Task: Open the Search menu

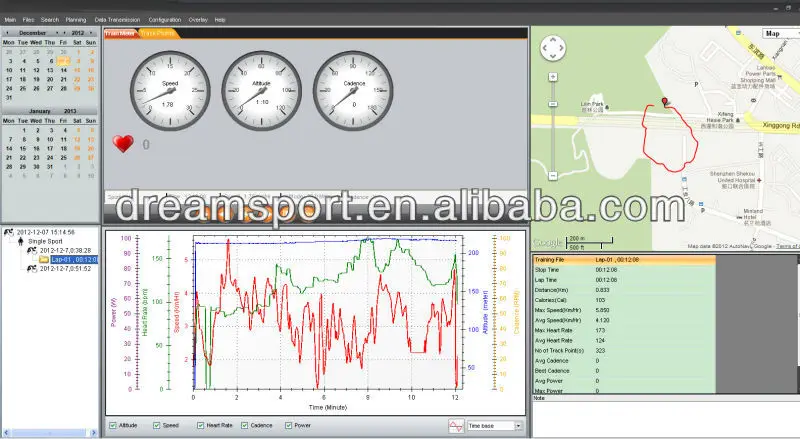Action: [49, 20]
